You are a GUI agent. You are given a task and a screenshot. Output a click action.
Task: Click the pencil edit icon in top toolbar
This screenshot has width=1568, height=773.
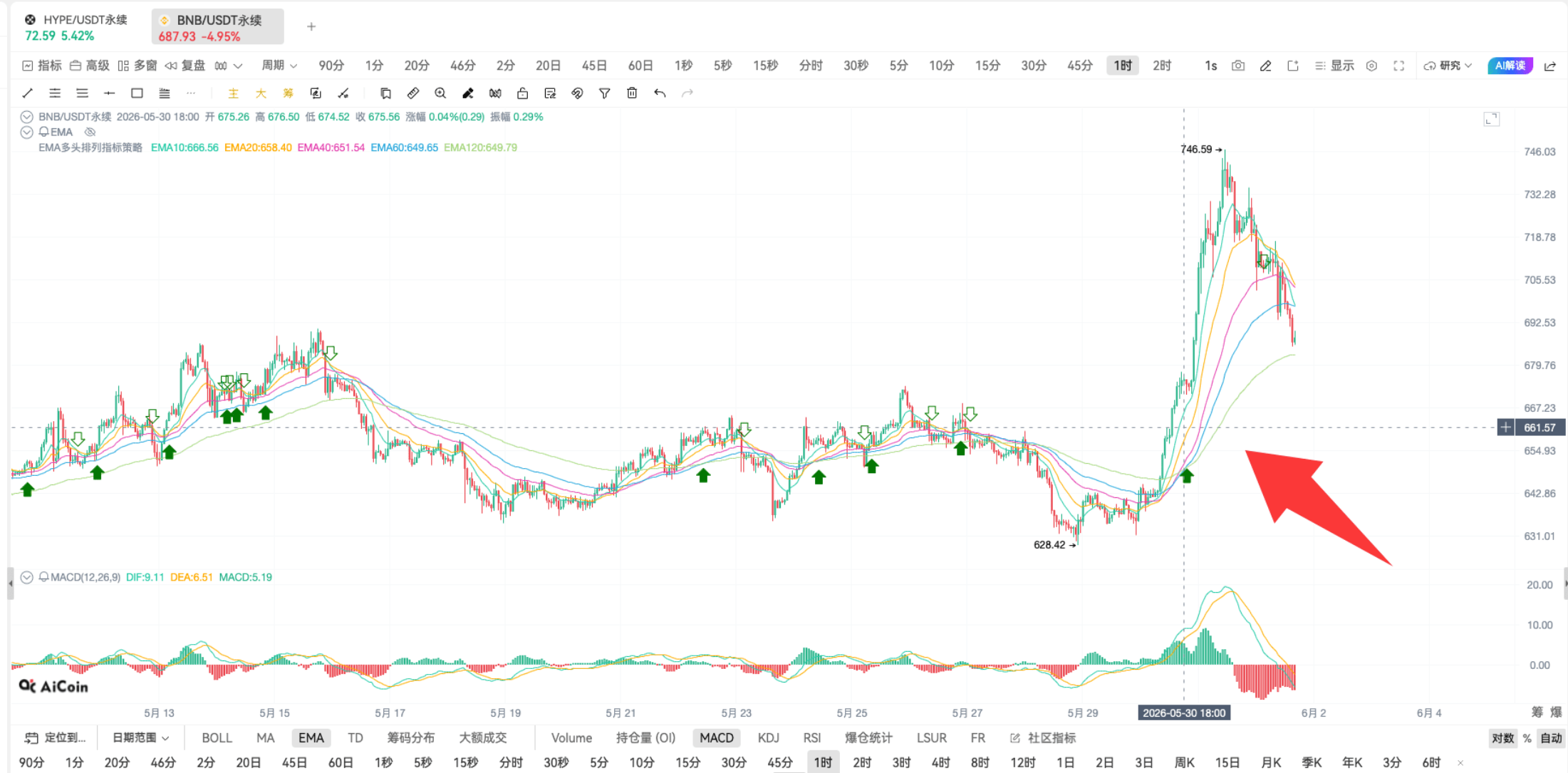(x=1265, y=66)
